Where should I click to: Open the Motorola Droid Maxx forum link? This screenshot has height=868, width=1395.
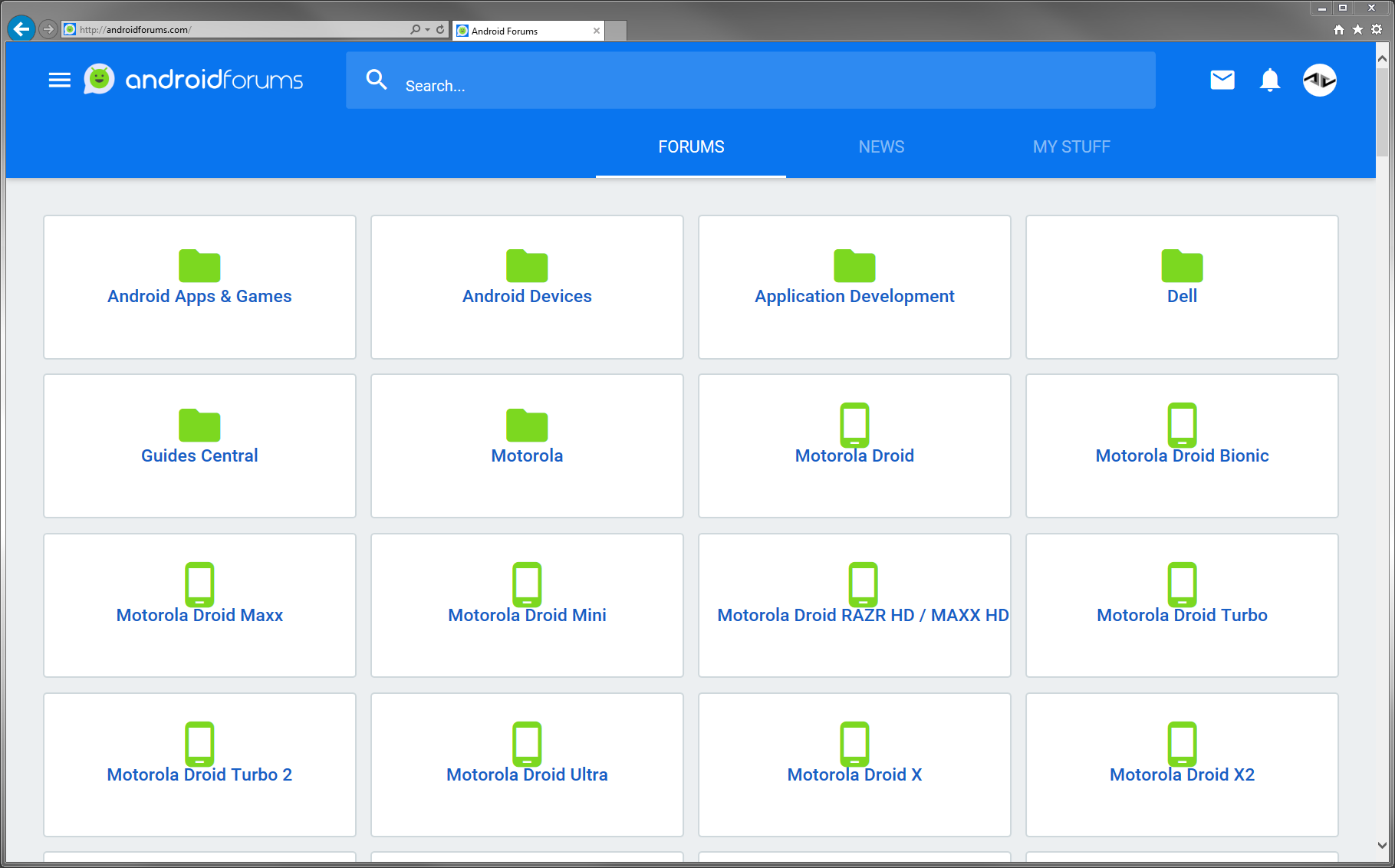199,616
